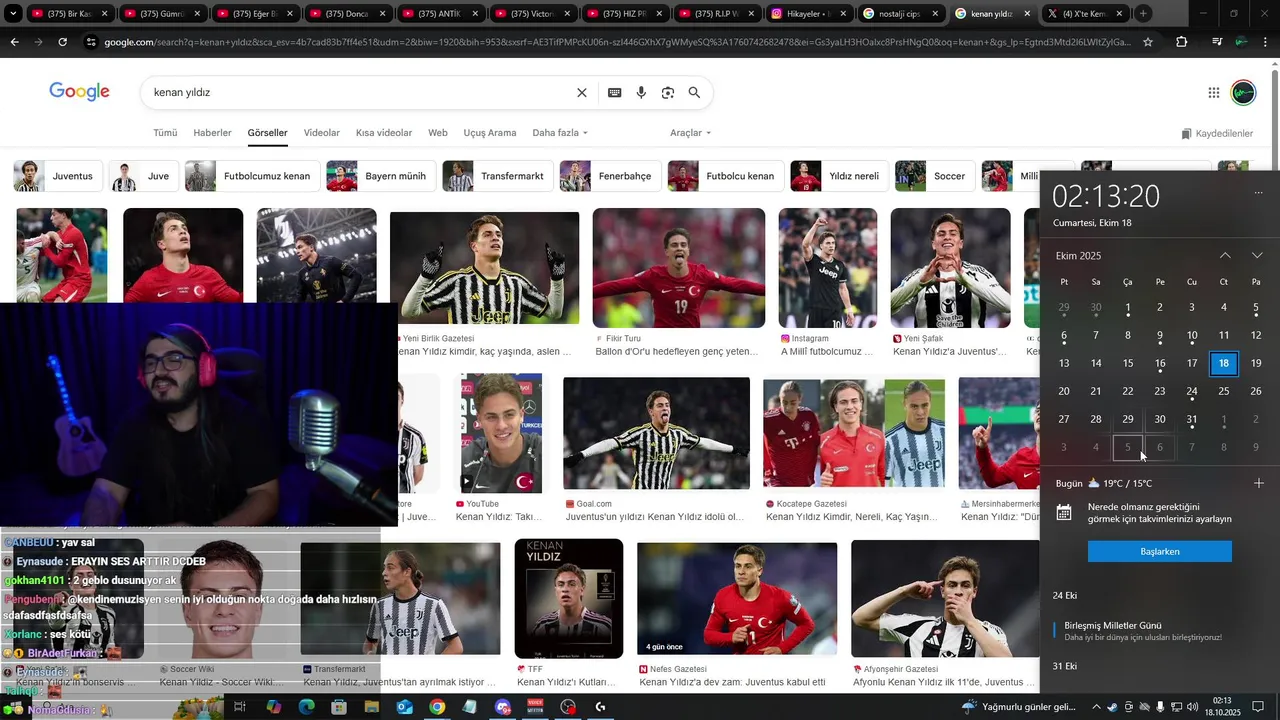Open Microsoft Store from the taskbar

pyautogui.click(x=339, y=707)
